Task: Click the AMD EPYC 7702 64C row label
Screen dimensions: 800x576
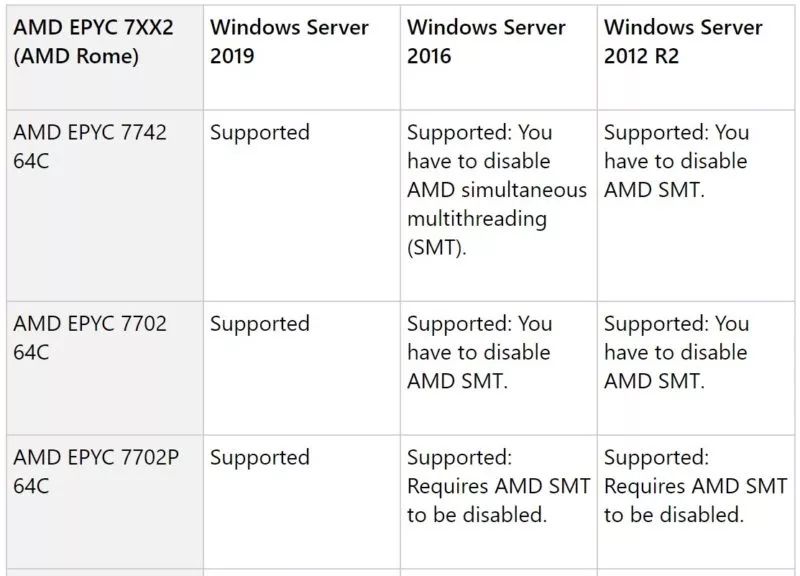Action: (x=90, y=338)
